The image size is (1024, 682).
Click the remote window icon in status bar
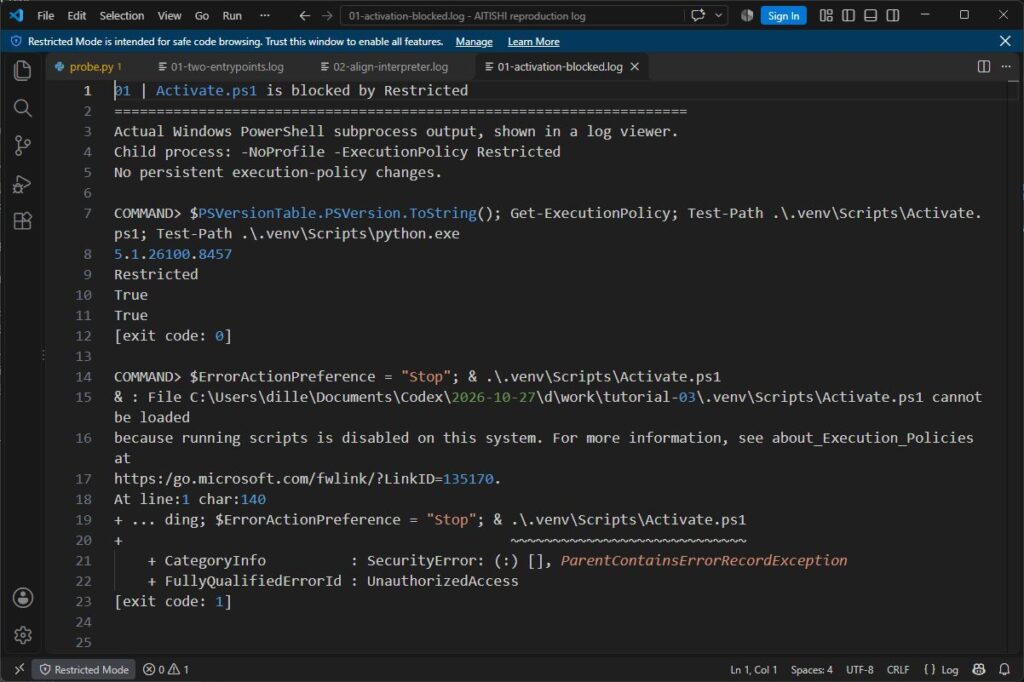point(19,669)
